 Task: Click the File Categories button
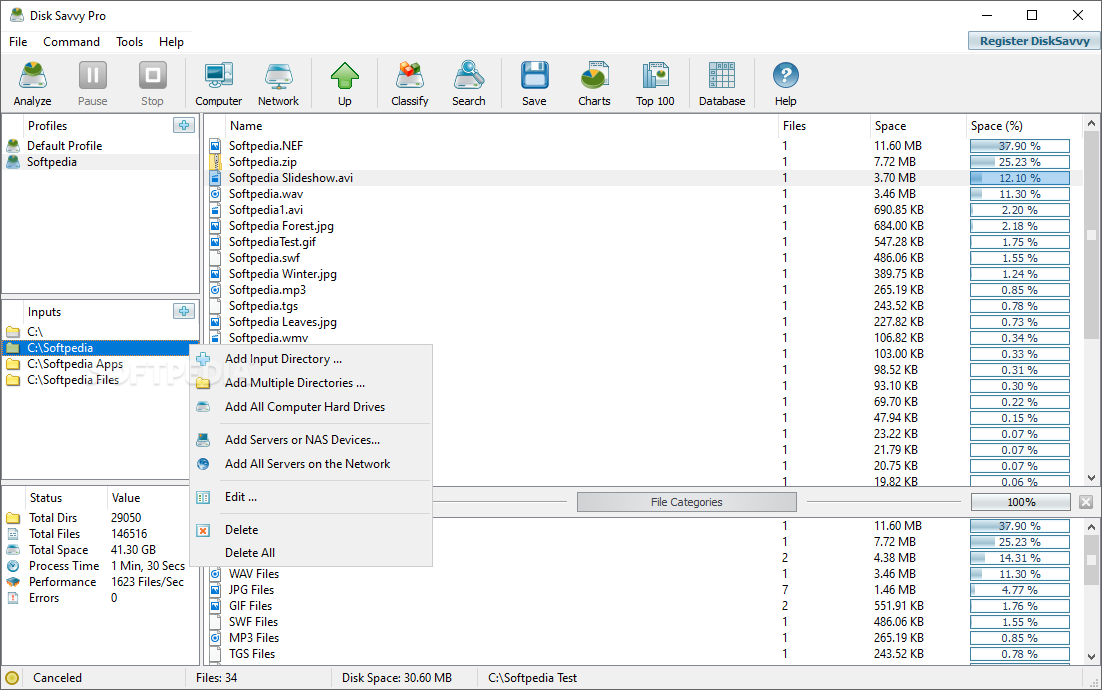(x=687, y=502)
